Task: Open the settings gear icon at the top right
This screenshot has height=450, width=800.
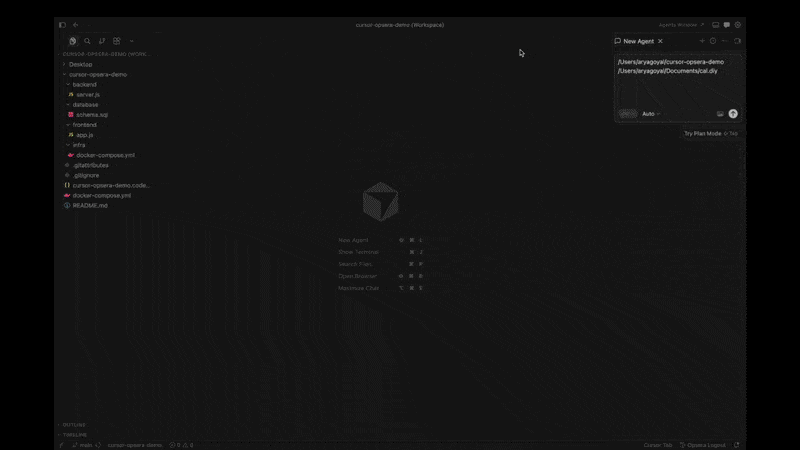Action: coord(738,24)
